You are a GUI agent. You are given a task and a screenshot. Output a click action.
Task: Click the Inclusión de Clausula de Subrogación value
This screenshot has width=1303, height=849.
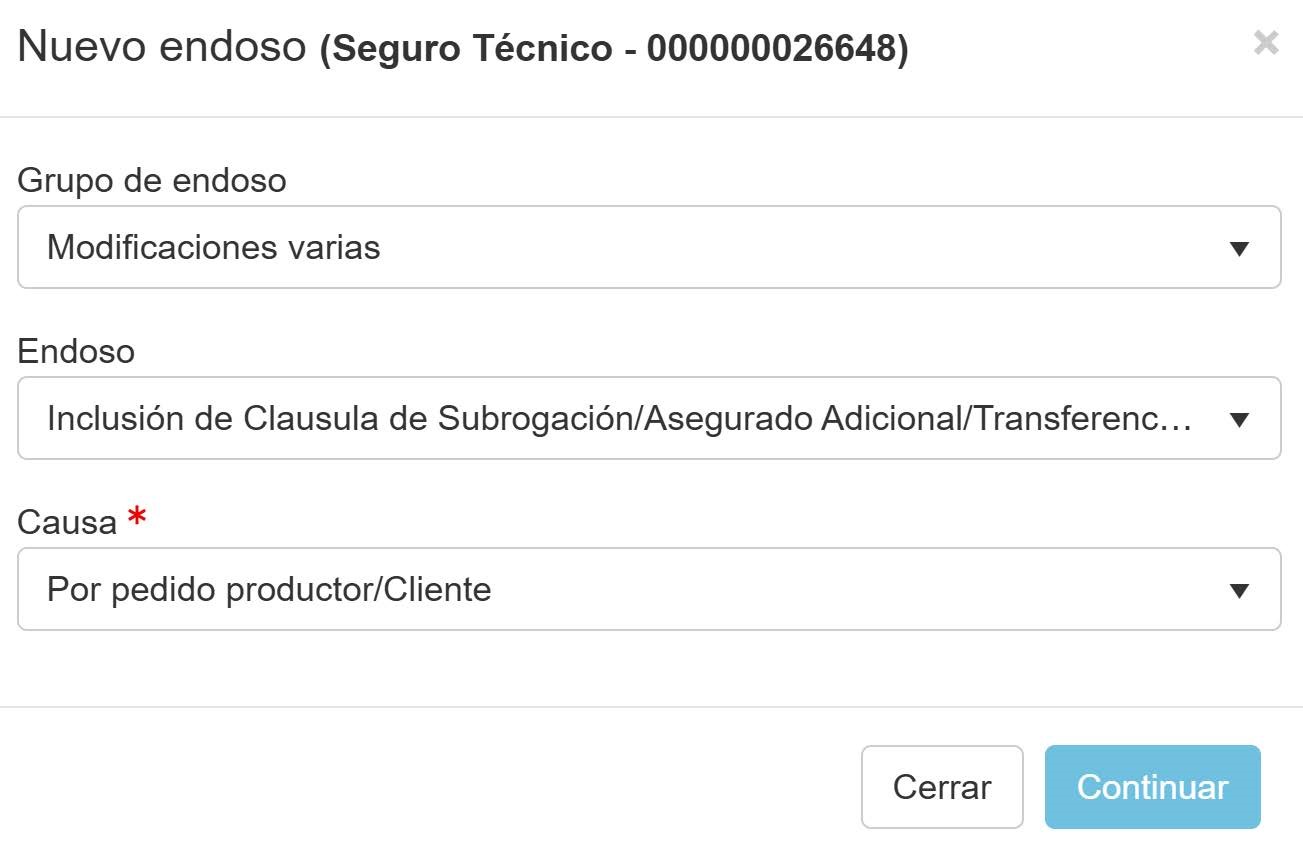click(x=619, y=419)
